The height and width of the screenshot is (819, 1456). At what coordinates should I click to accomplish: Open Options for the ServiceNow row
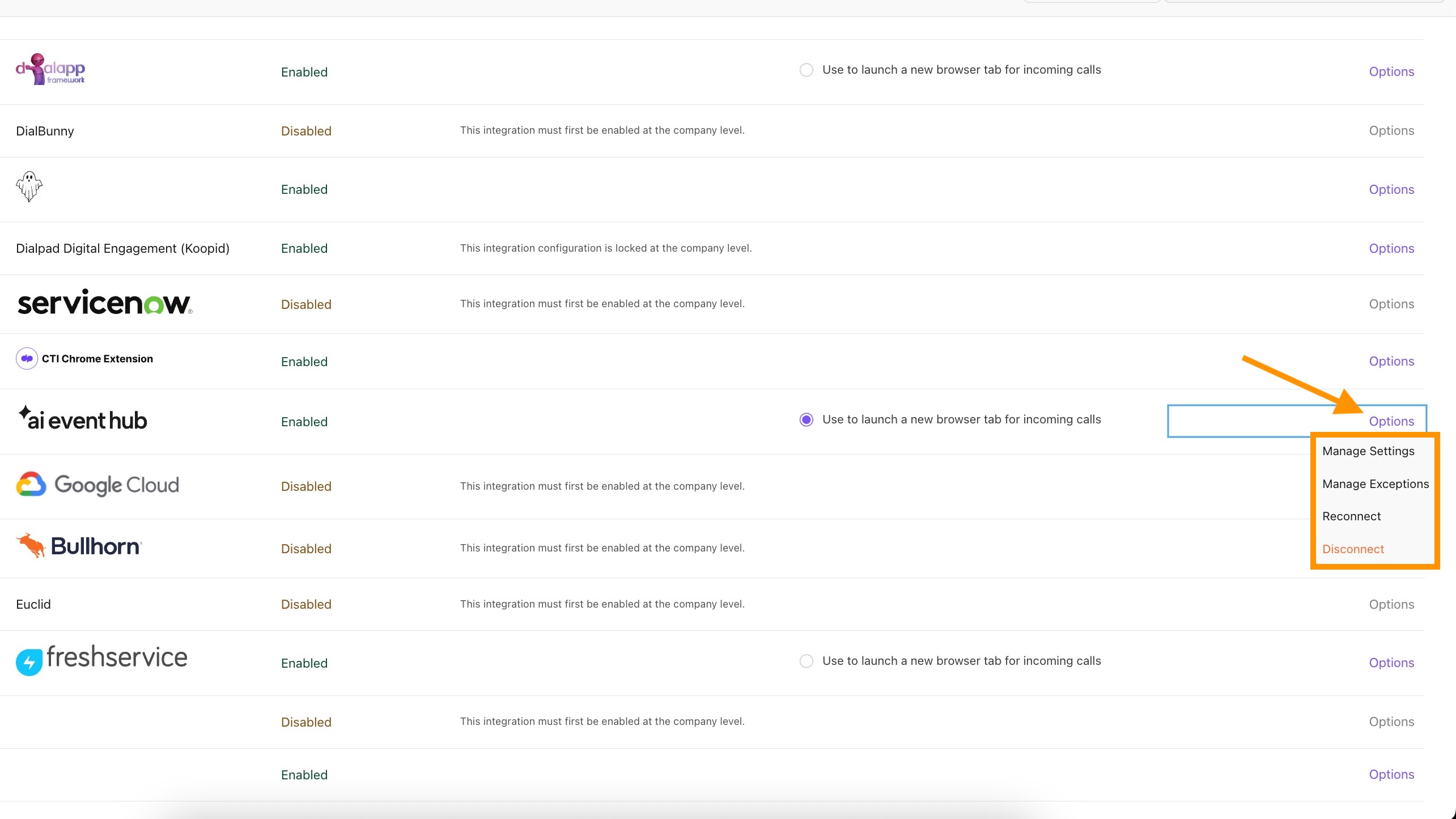coord(1391,304)
